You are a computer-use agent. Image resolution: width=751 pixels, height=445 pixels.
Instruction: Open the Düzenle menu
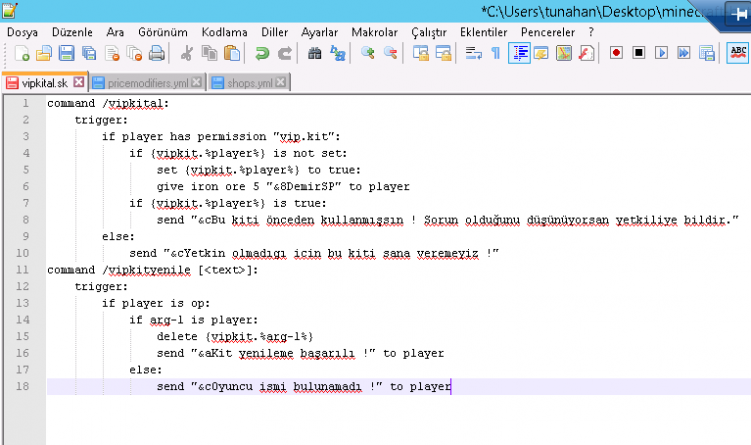point(72,32)
